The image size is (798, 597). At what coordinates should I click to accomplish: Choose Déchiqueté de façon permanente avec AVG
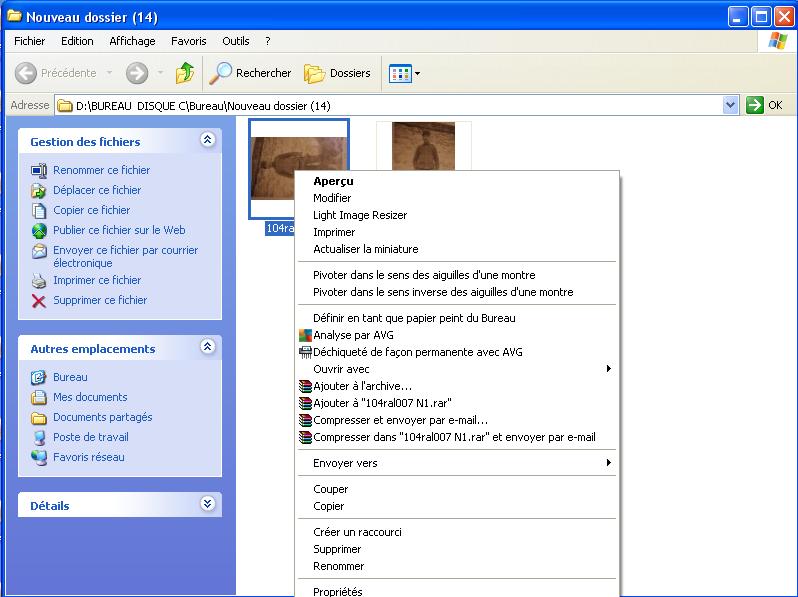(417, 352)
